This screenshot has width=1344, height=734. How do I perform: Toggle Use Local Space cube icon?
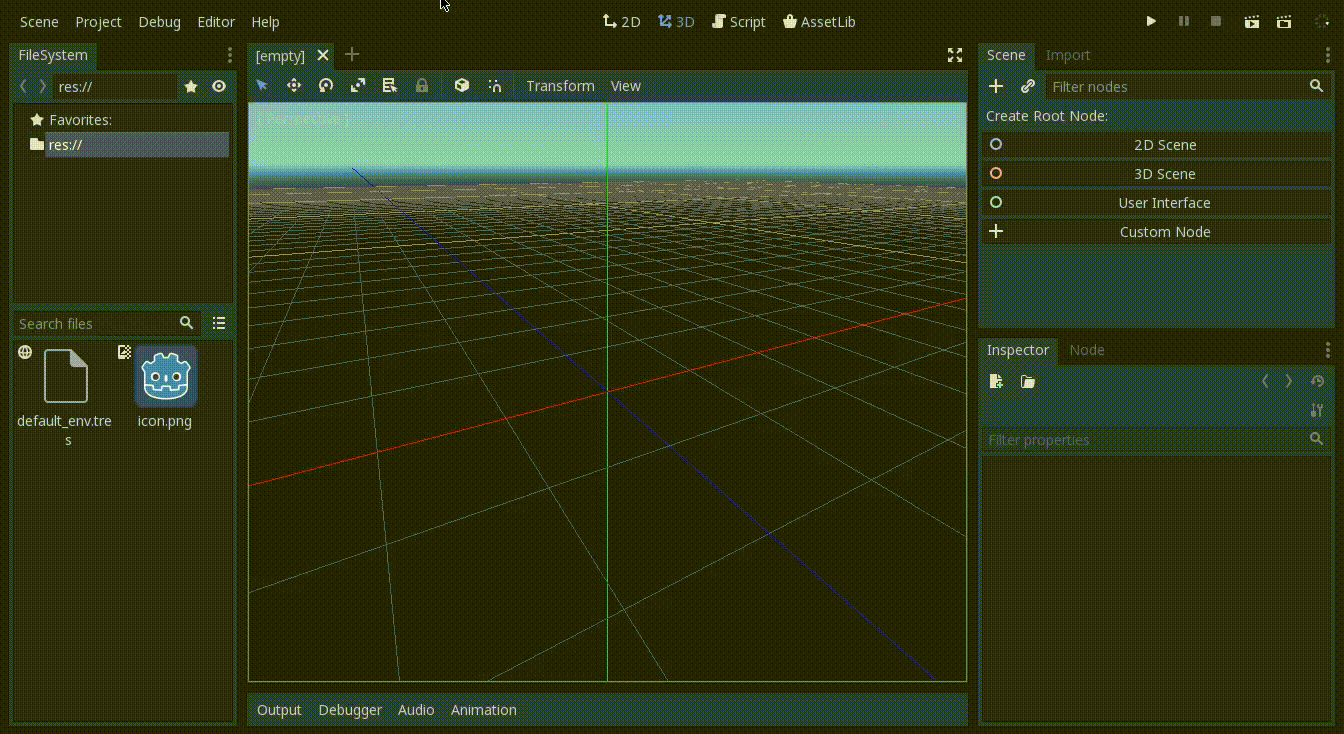point(462,86)
